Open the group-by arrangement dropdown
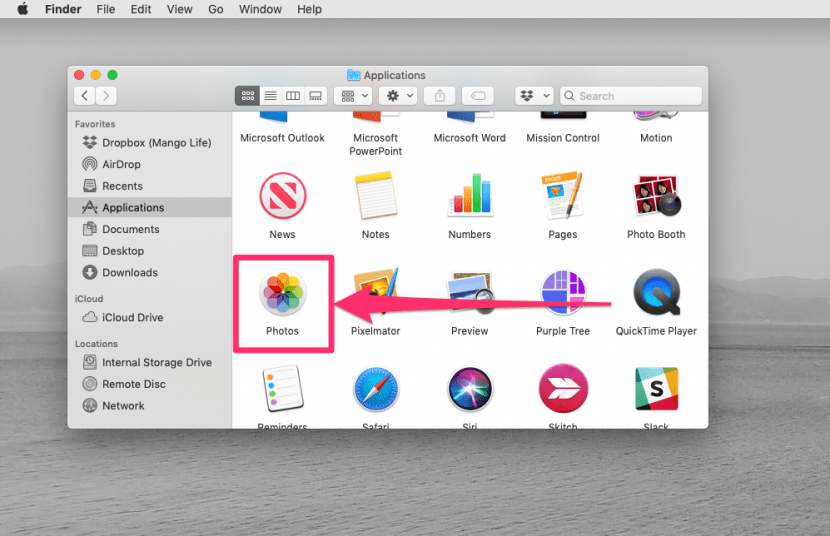 [355, 96]
